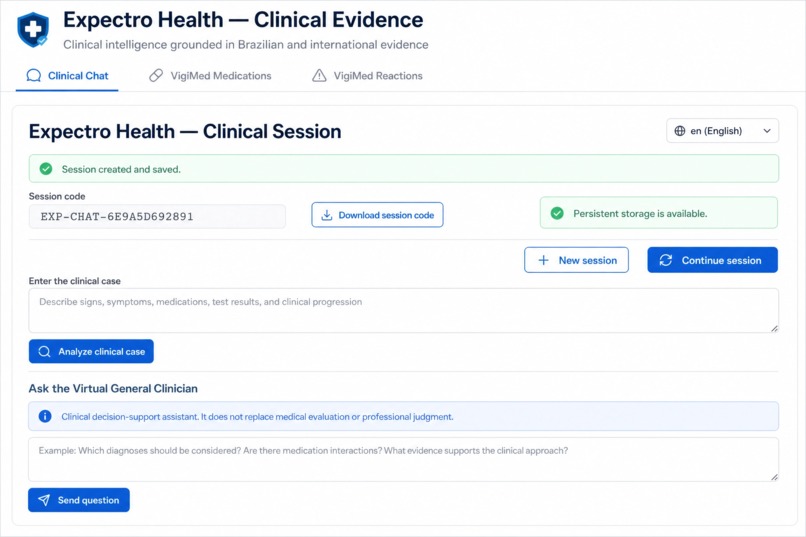
Task: Download the session code
Action: pyautogui.click(x=377, y=215)
